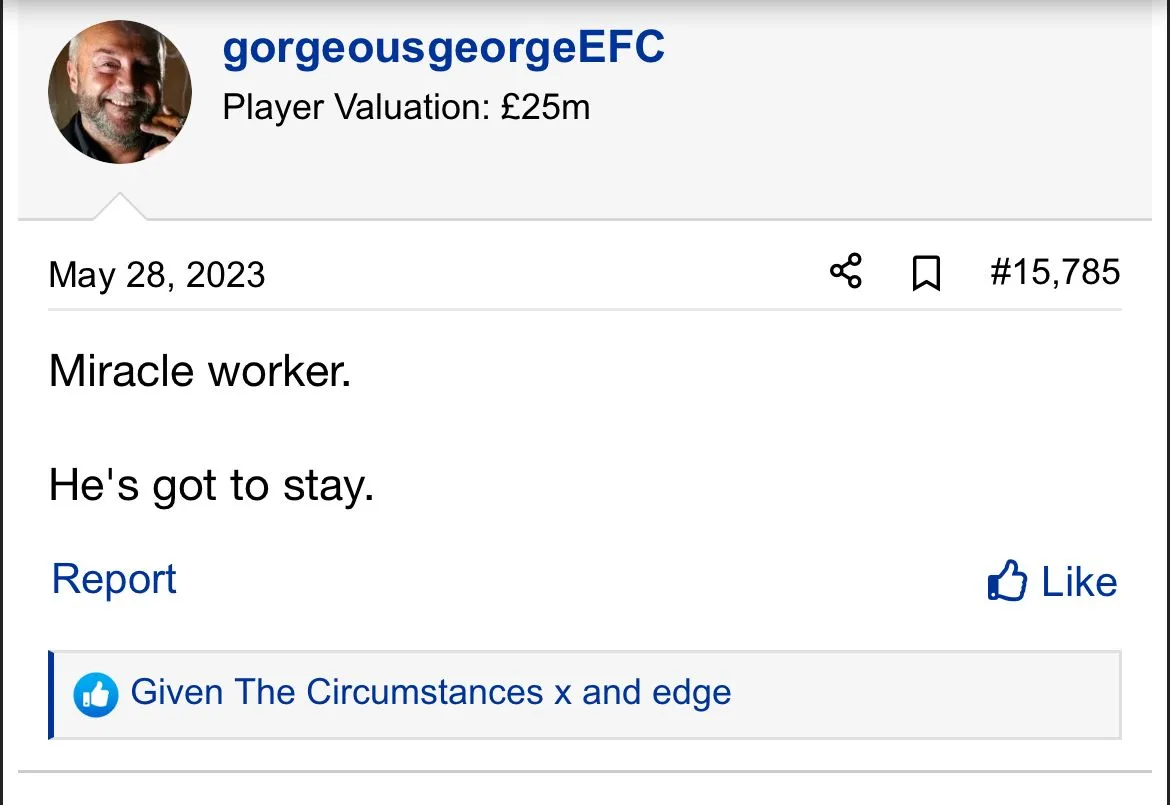The height and width of the screenshot is (805, 1170).
Task: Click the speech-bubble pointer below the avatar
Action: click(120, 207)
